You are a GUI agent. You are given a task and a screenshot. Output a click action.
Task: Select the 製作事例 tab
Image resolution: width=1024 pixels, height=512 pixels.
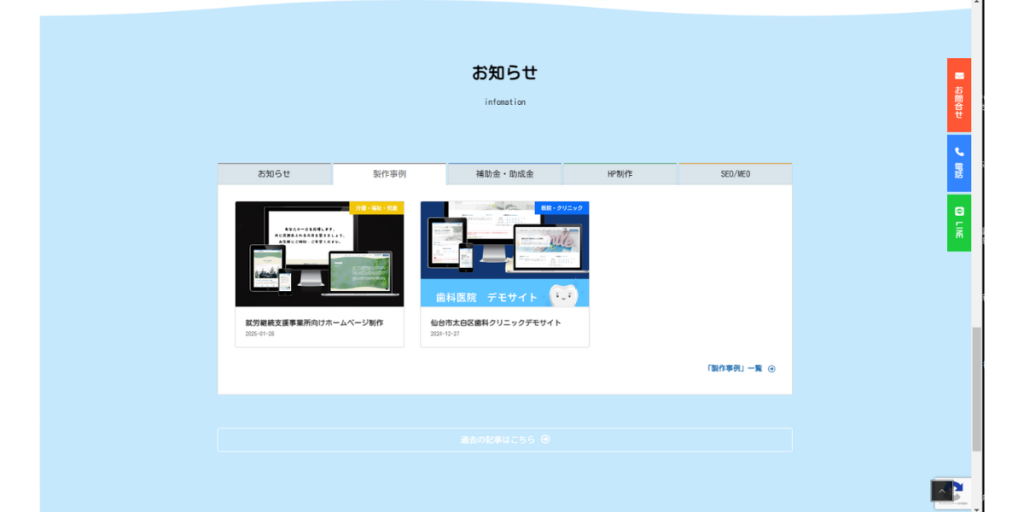pyautogui.click(x=389, y=174)
